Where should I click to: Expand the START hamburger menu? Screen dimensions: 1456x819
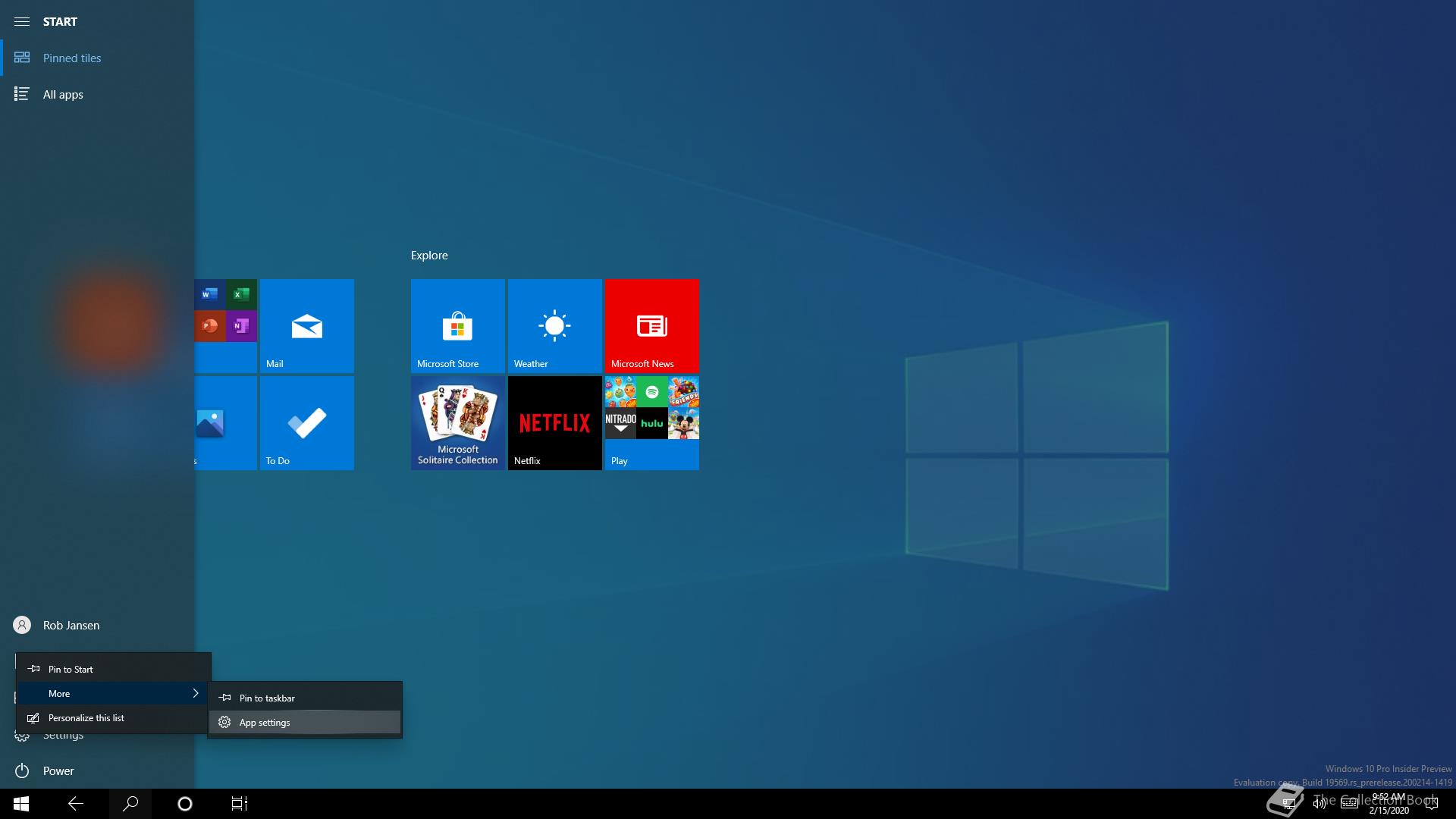pyautogui.click(x=22, y=21)
